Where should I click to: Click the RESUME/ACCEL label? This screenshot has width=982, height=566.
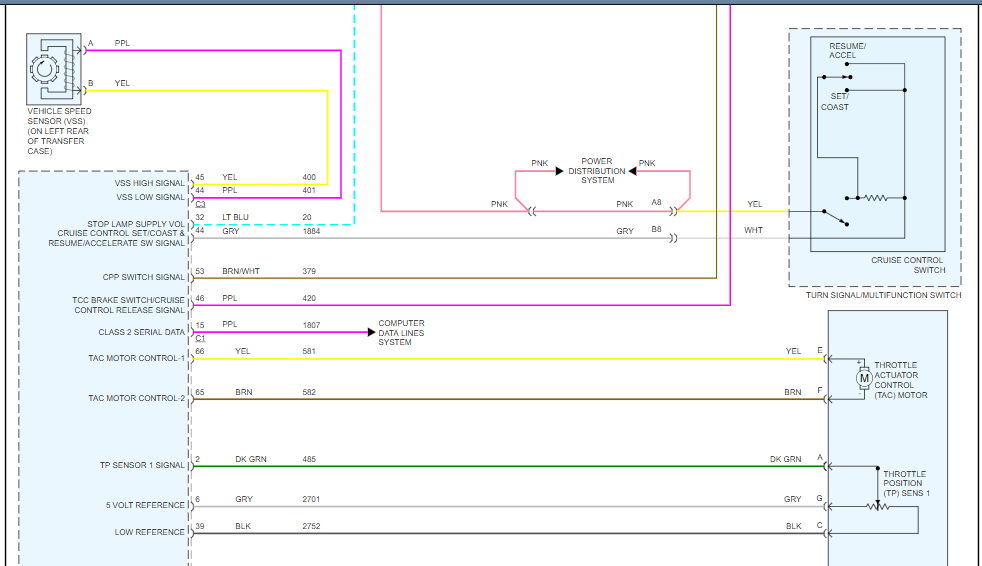point(847,51)
